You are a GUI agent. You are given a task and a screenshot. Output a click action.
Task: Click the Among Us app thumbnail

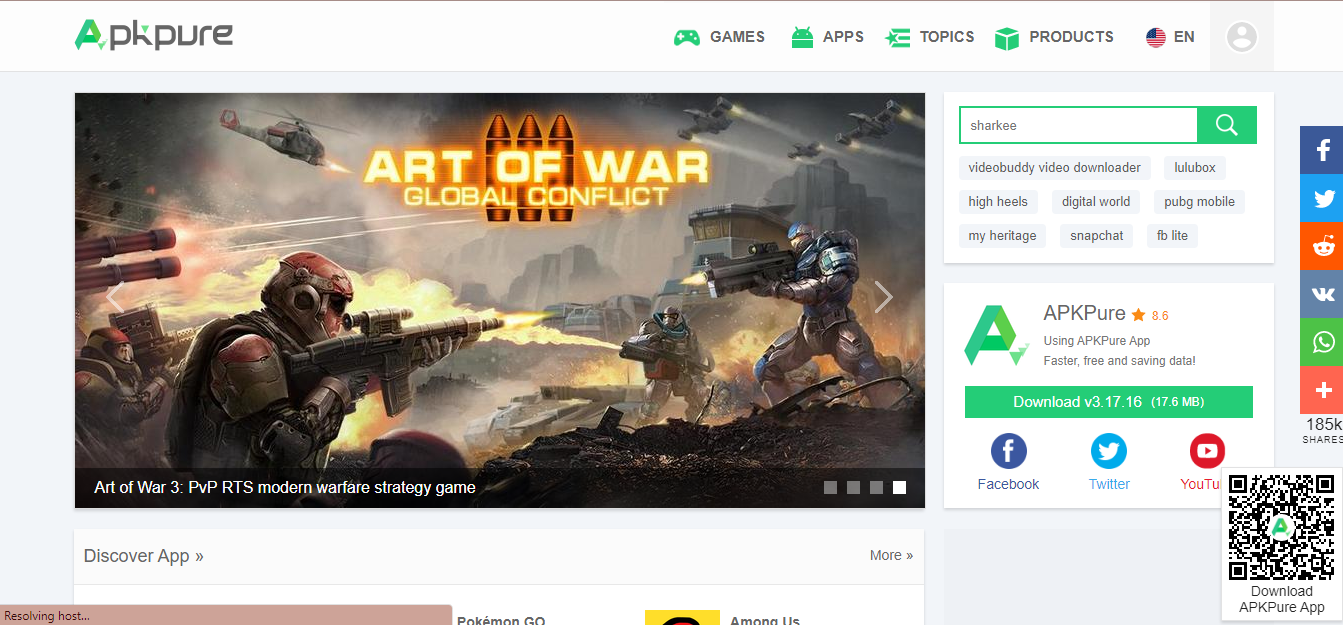point(682,618)
